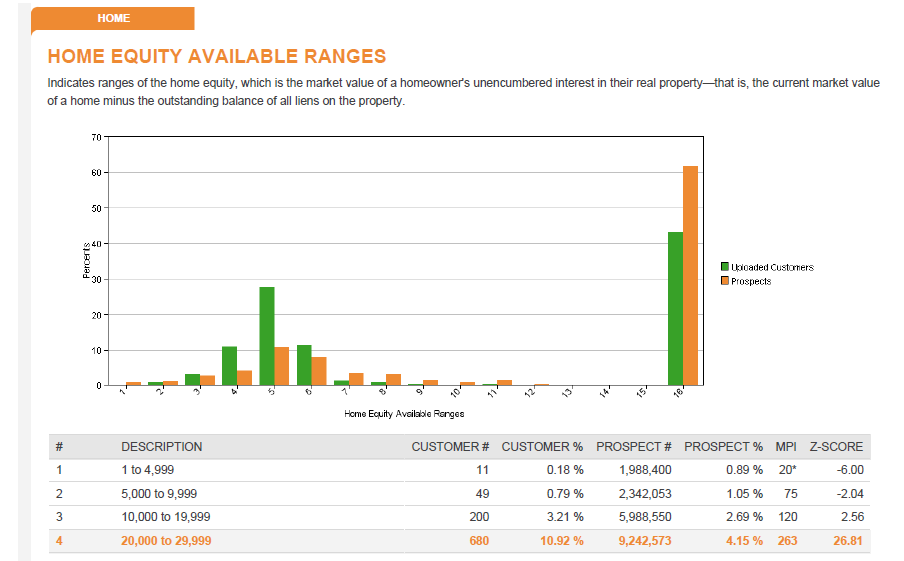904x561 pixels.
Task: Sort by the CUSTOMER % column header
Action: [x=542, y=447]
